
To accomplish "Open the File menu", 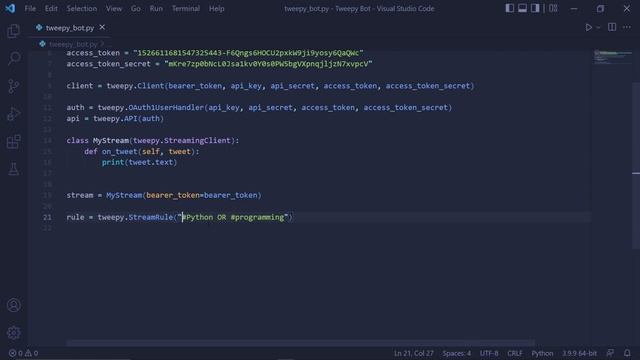I will [30, 9].
